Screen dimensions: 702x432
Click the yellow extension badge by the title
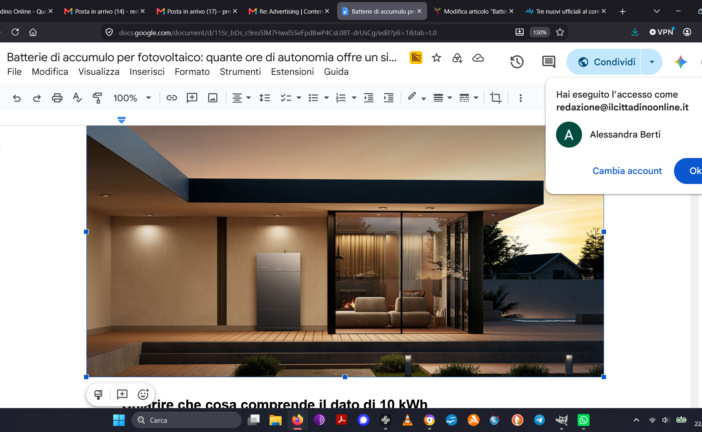point(416,58)
